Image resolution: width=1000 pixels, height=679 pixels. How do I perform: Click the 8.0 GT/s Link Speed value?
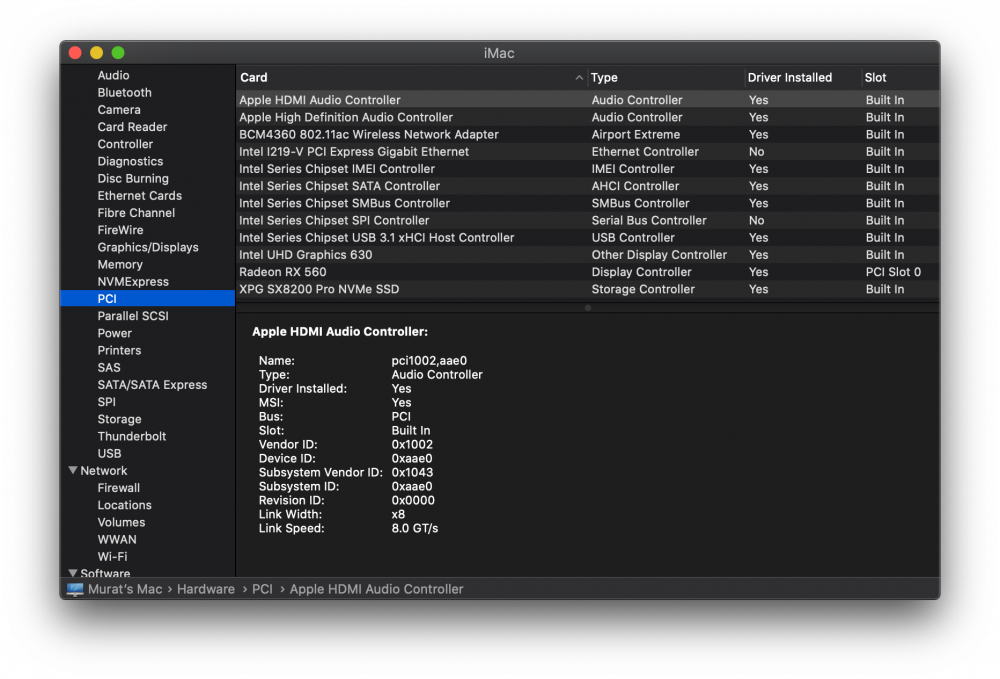point(415,529)
